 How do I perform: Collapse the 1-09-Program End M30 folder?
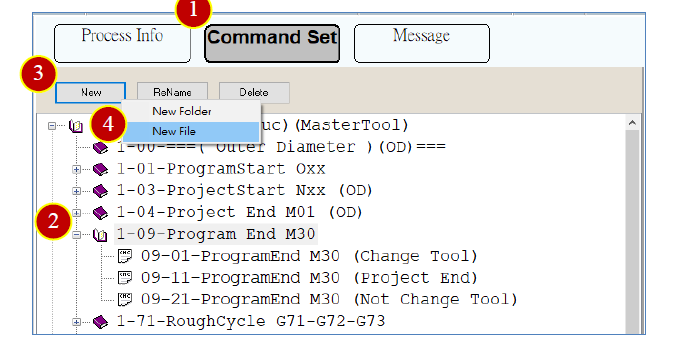[77, 235]
